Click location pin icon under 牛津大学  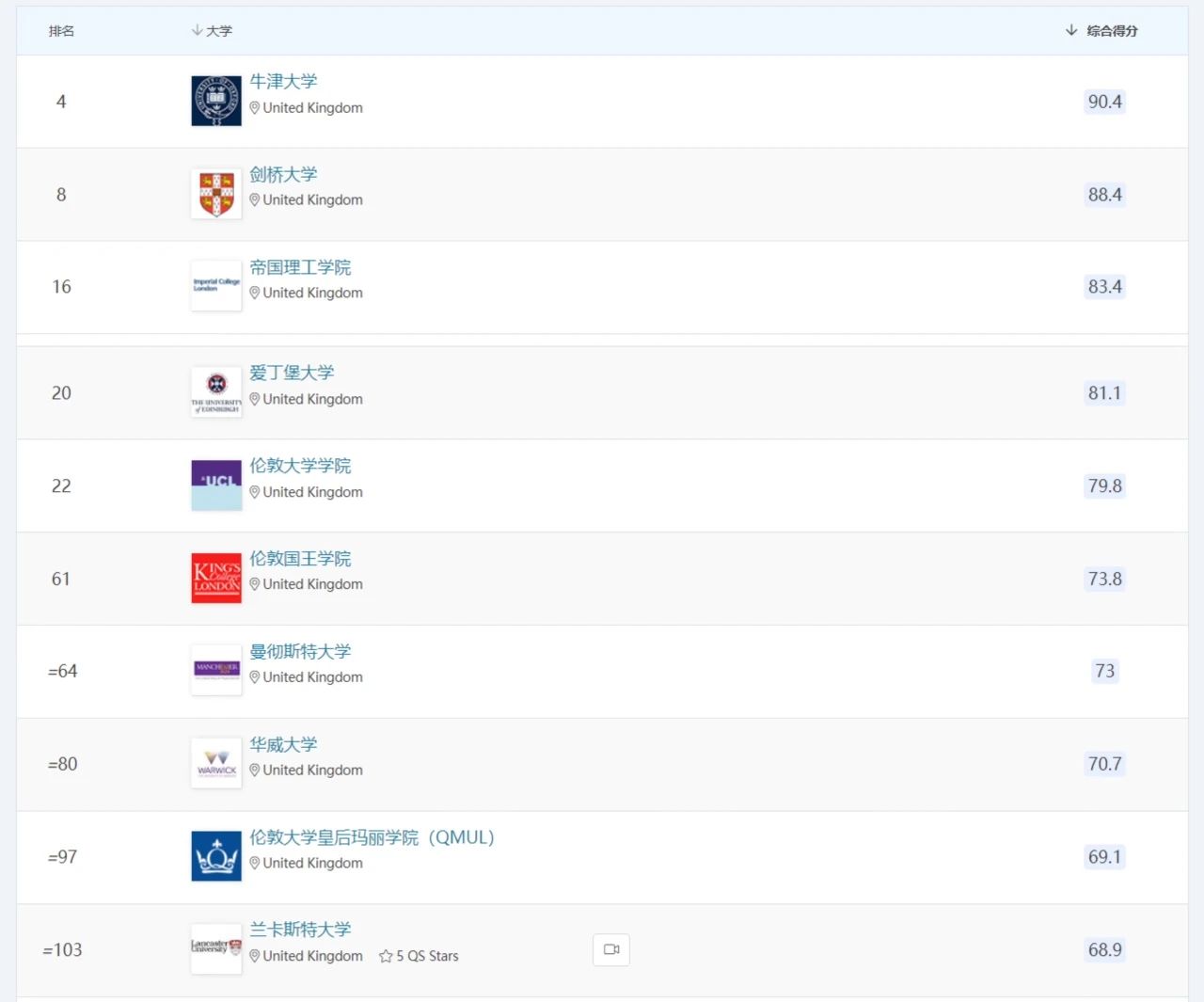click(x=254, y=108)
